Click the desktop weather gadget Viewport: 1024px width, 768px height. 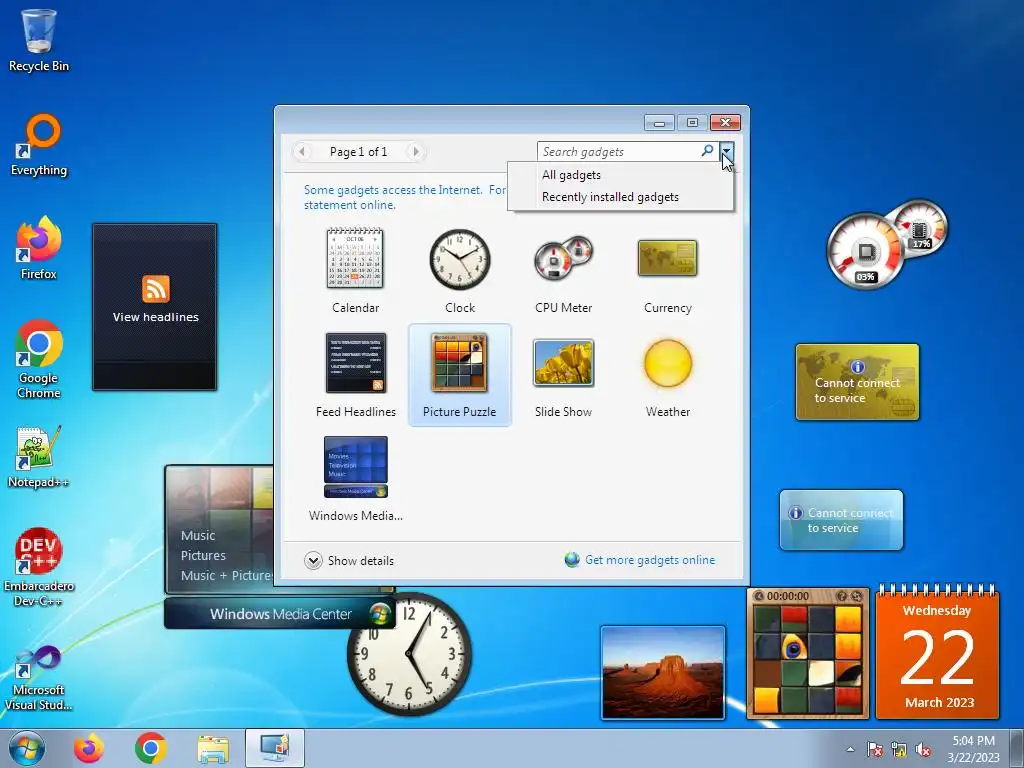(841, 520)
